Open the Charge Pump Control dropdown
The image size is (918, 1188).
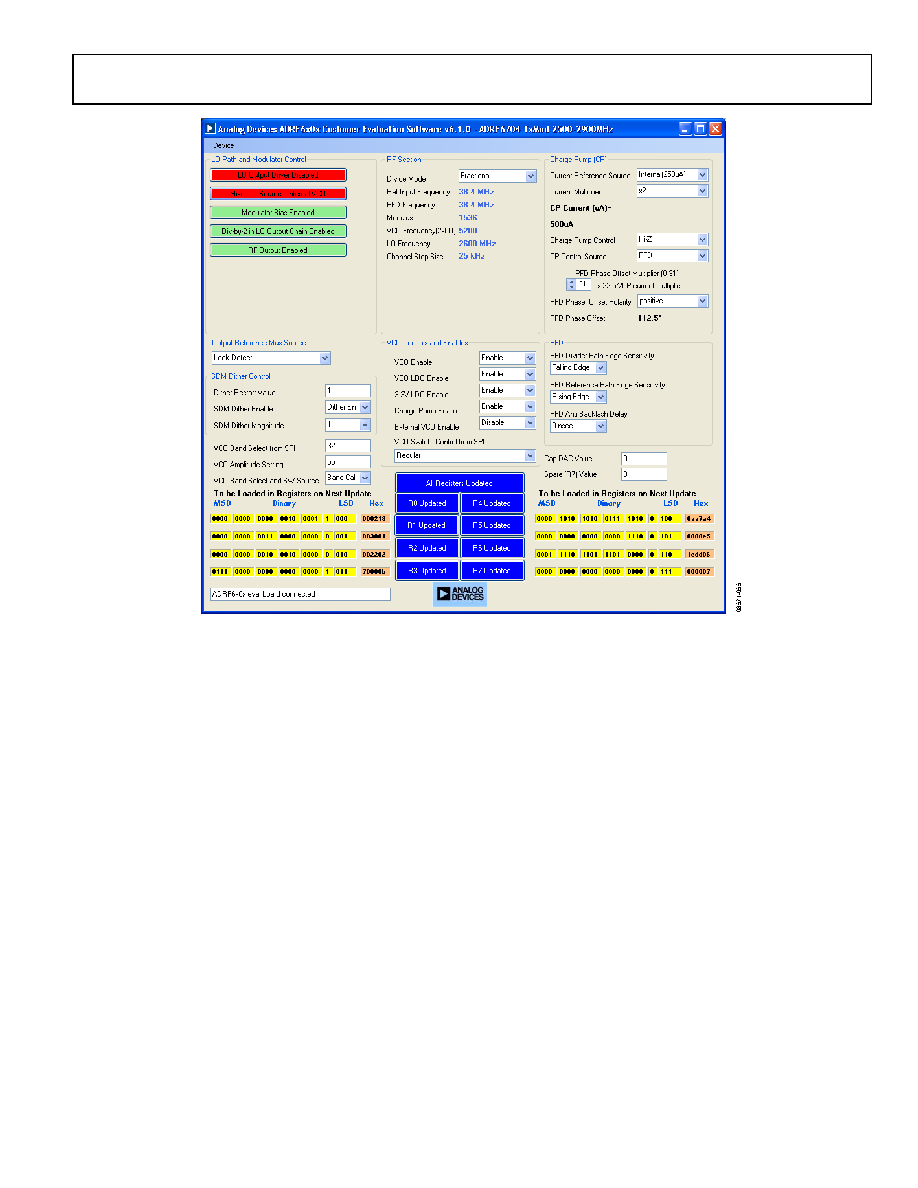coord(673,239)
